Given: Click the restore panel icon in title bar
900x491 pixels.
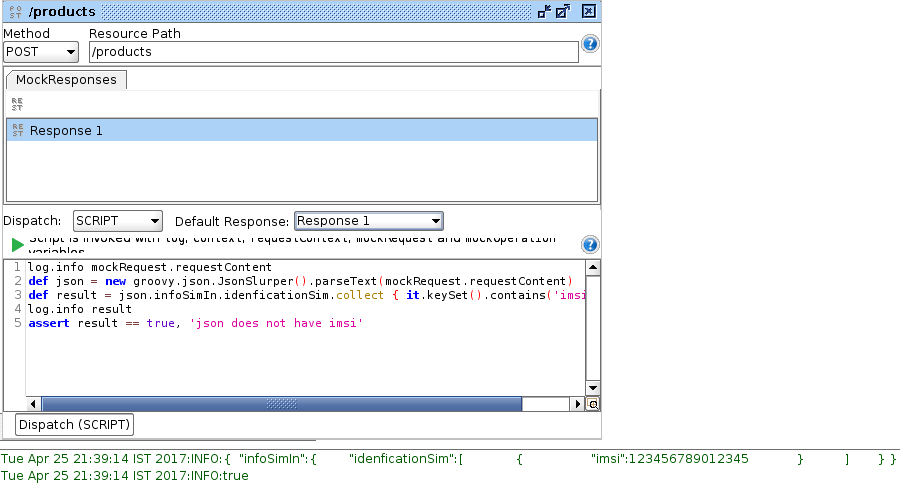Looking at the screenshot, I should 544,11.
